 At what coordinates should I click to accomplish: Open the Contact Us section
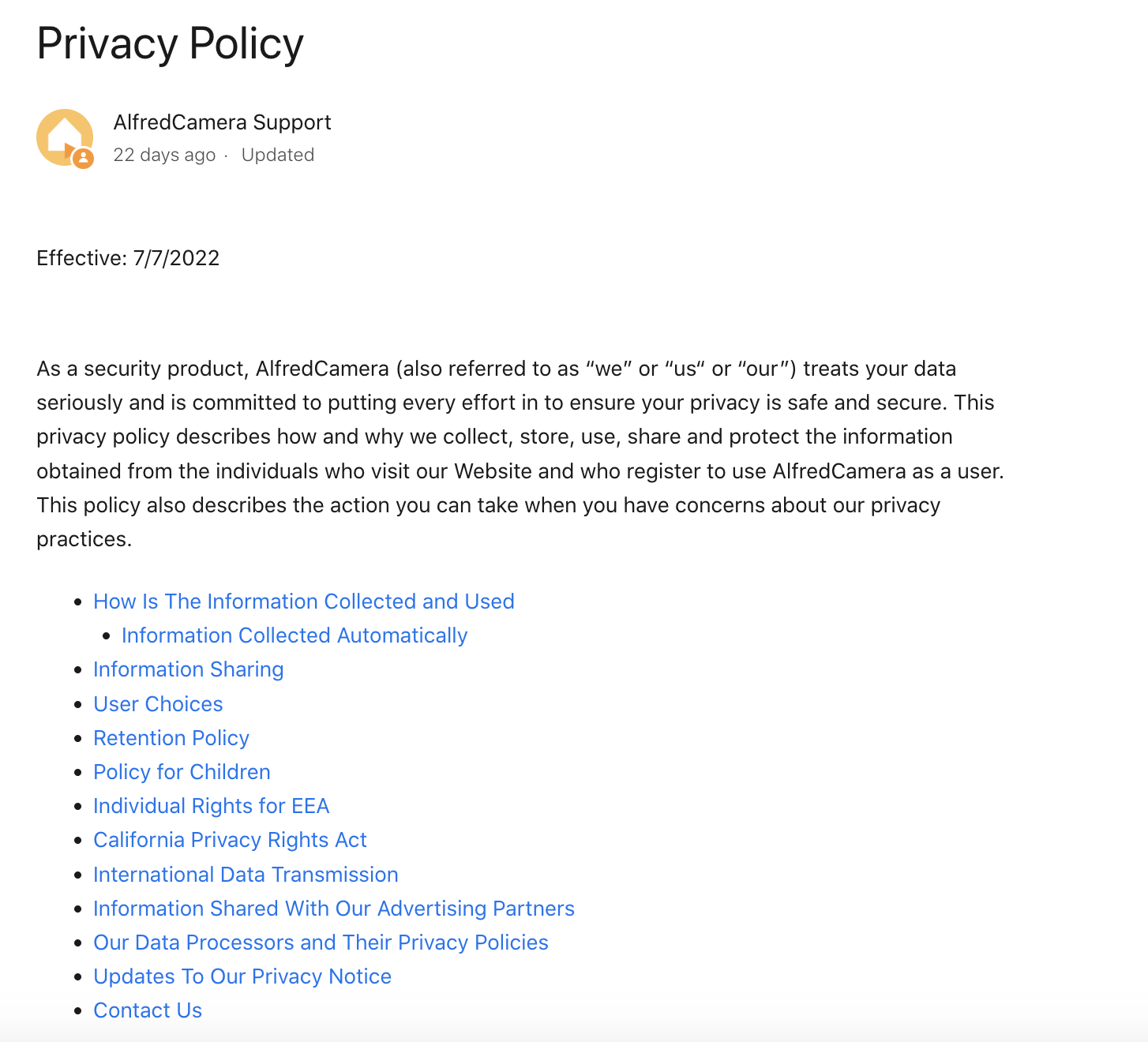coord(147,1010)
